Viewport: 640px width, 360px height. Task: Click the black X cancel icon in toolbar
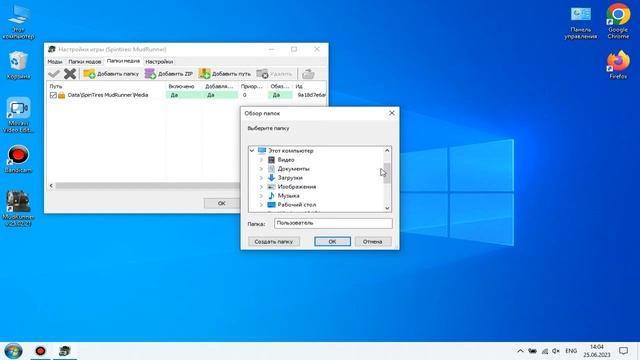click(70, 74)
